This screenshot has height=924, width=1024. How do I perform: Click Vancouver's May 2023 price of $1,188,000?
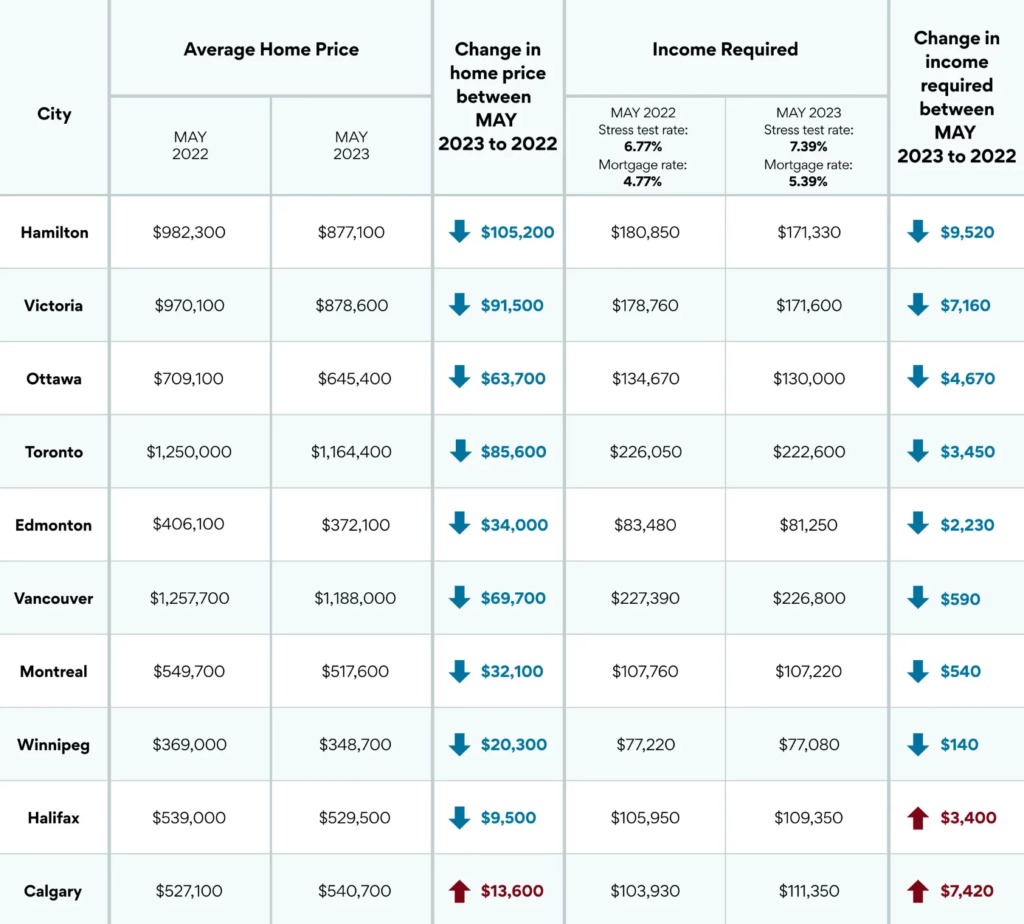coord(355,598)
